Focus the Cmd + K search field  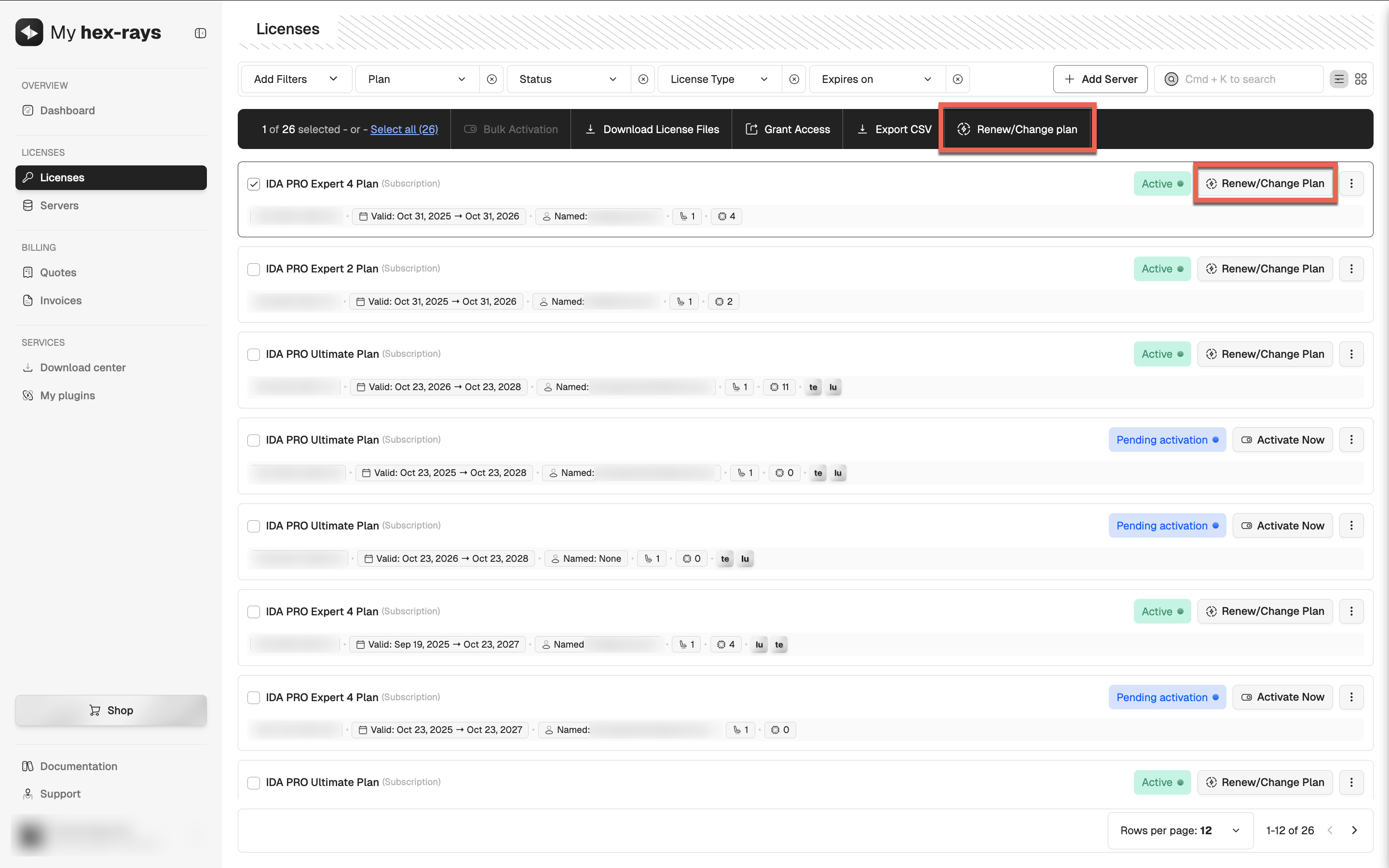[1240, 79]
